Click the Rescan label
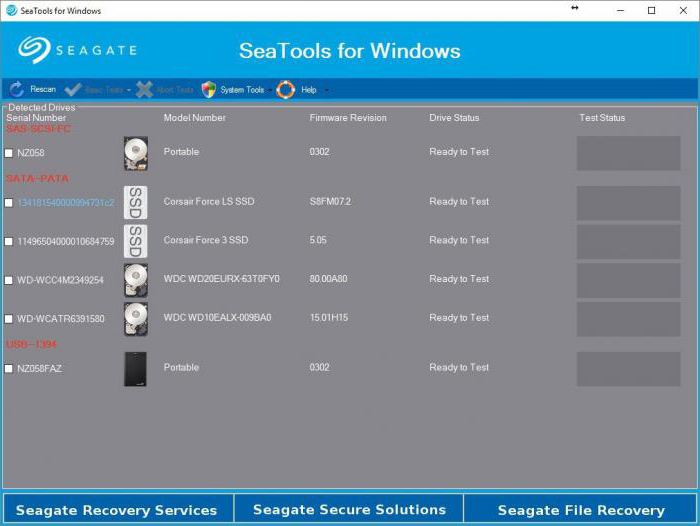 coord(43,89)
